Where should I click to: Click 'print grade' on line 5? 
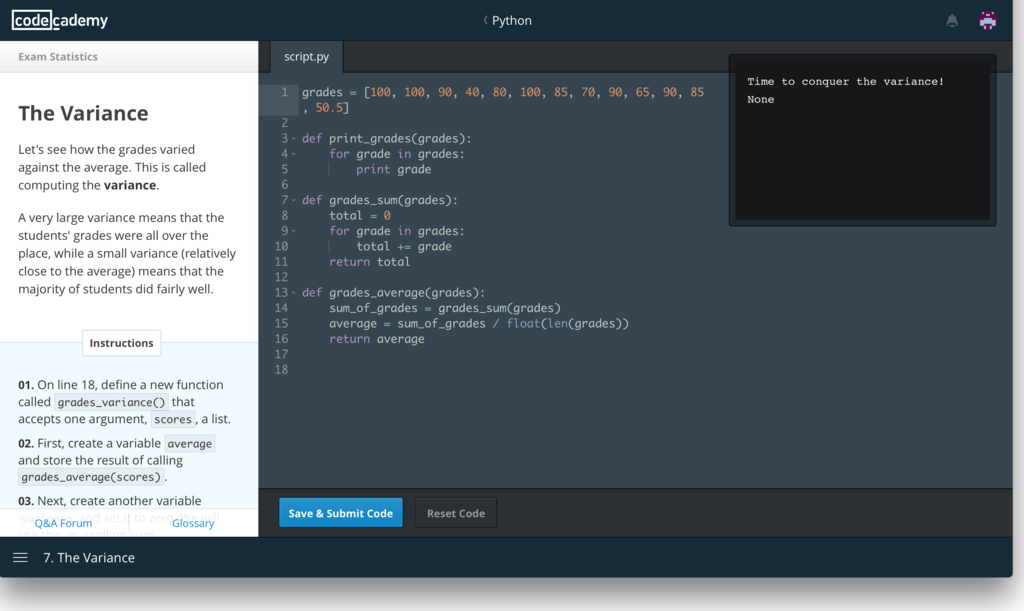pyautogui.click(x=394, y=170)
